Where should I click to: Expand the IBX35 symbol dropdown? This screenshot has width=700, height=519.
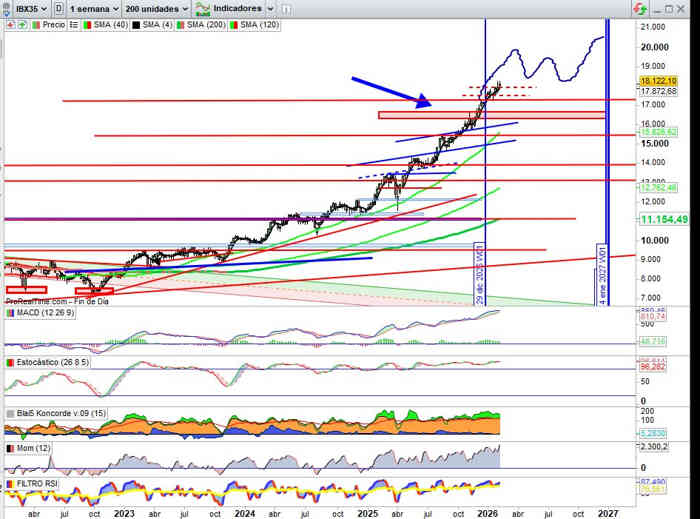[x=45, y=8]
